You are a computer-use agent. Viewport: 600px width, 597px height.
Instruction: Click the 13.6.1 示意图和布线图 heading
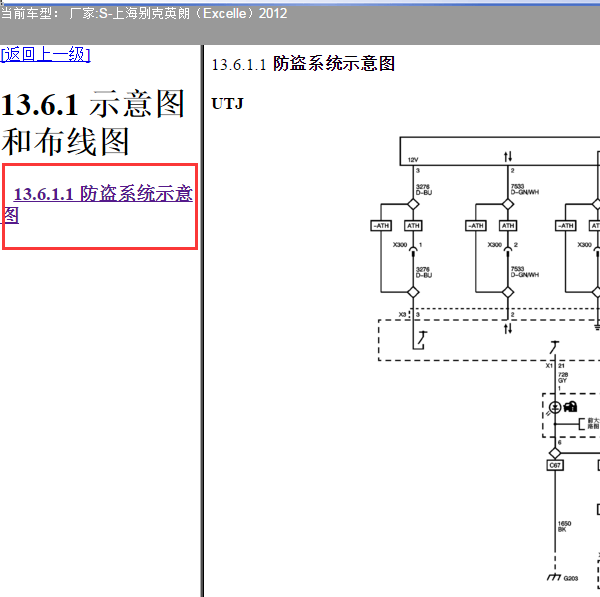point(93,122)
